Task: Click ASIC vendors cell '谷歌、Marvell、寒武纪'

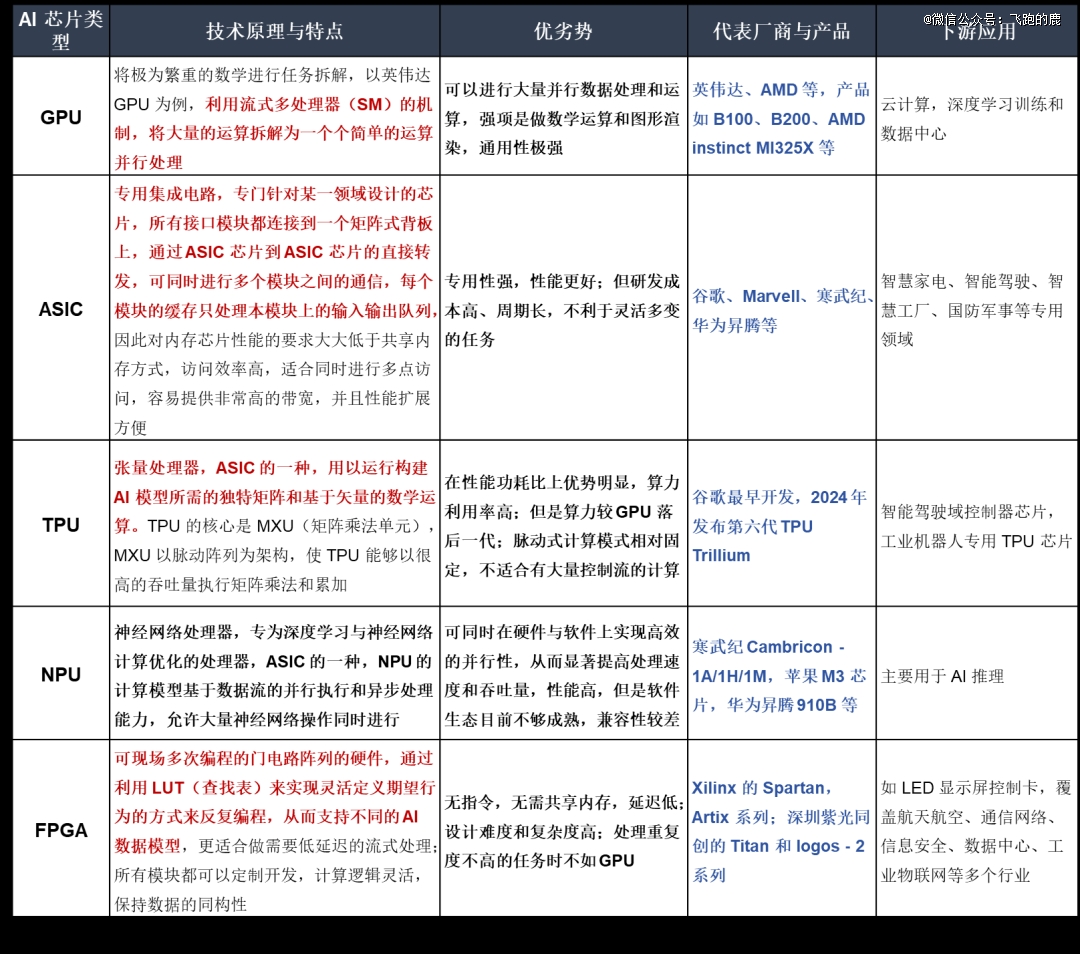Action: 782,308
